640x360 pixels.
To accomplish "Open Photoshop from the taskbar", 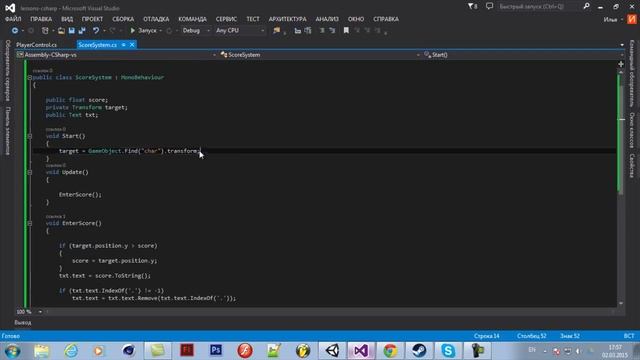I will [216, 351].
